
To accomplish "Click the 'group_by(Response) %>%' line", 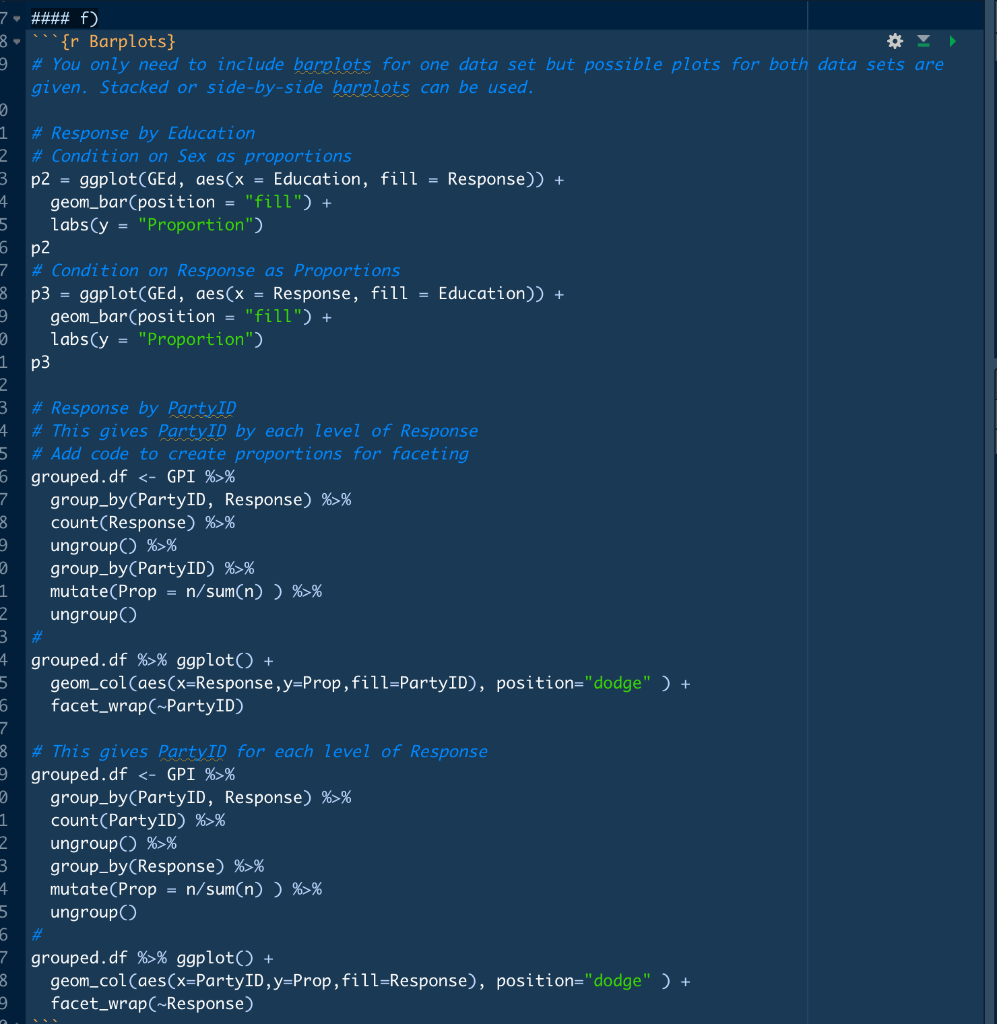I will point(157,867).
